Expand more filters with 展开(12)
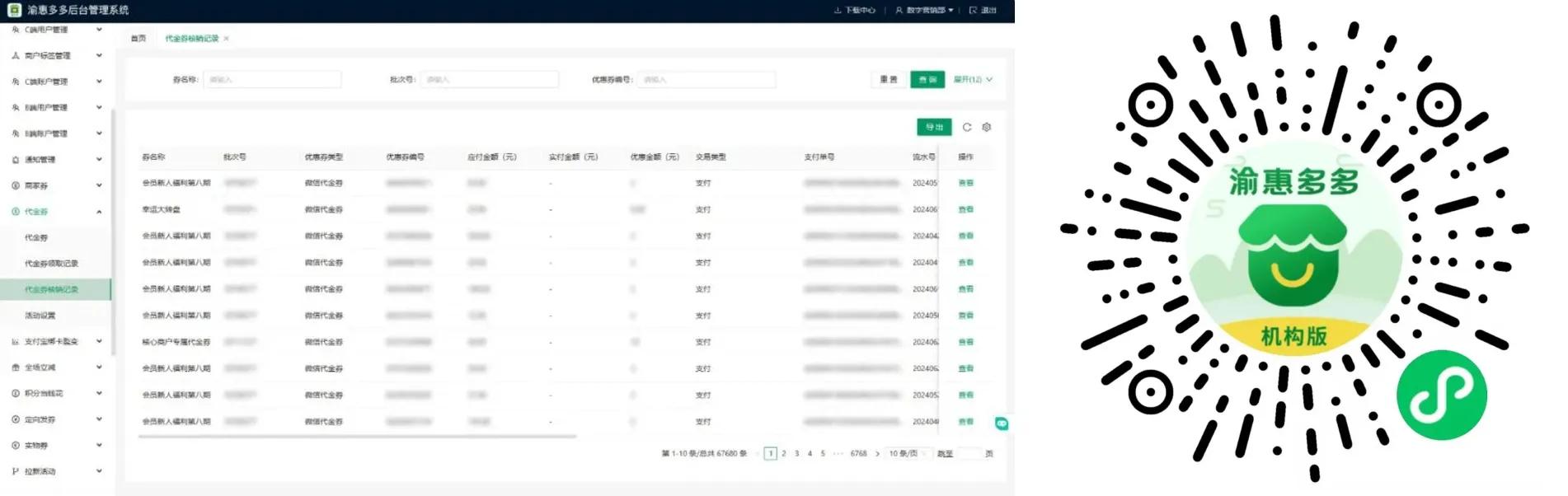 coord(973,80)
